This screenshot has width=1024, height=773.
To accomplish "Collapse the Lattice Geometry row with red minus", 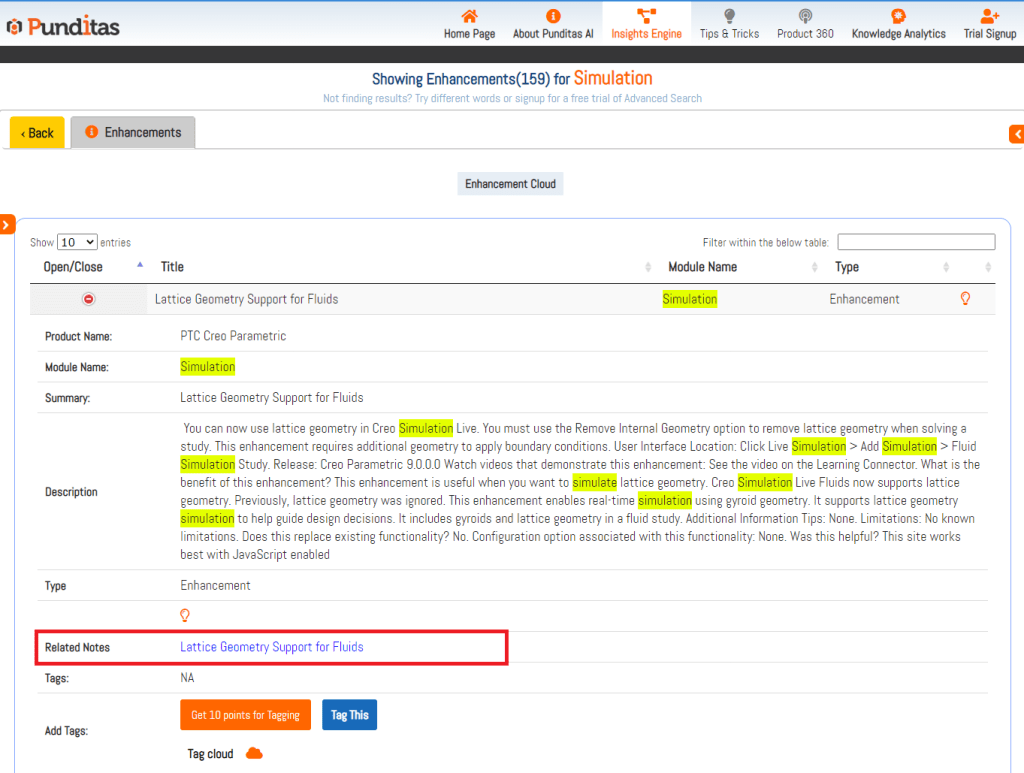I will pos(89,299).
